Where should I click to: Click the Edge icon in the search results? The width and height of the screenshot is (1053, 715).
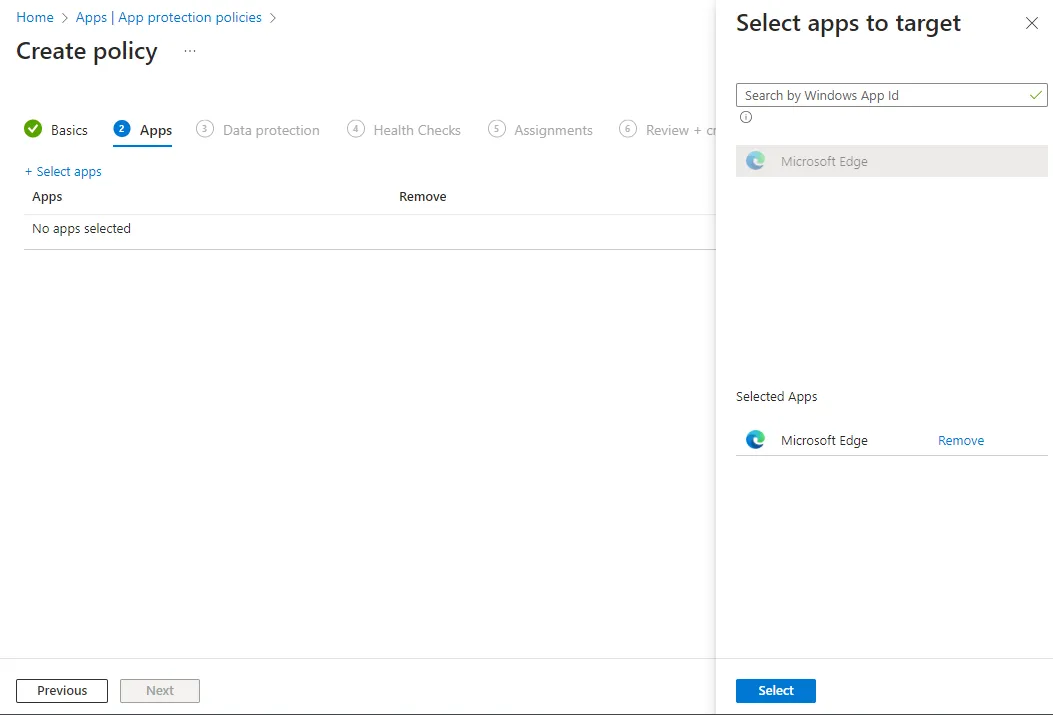(x=756, y=161)
